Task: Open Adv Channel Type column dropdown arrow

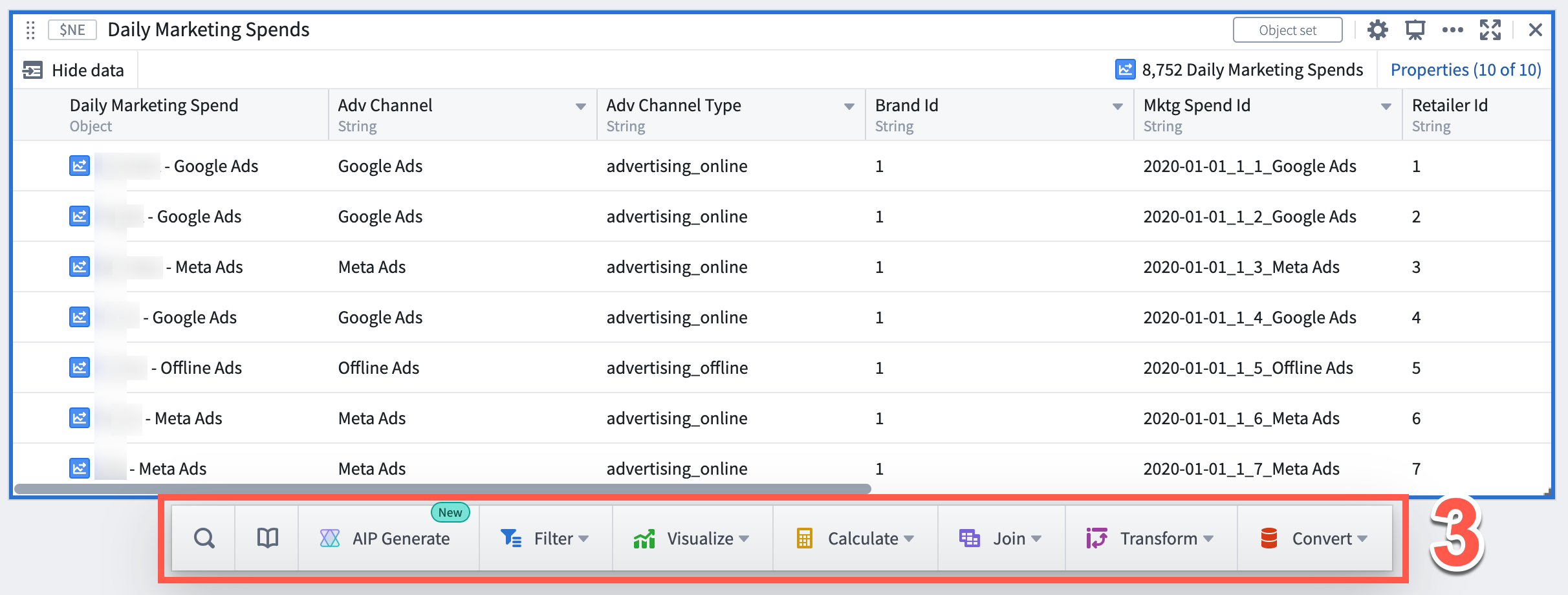Action: pos(849,107)
